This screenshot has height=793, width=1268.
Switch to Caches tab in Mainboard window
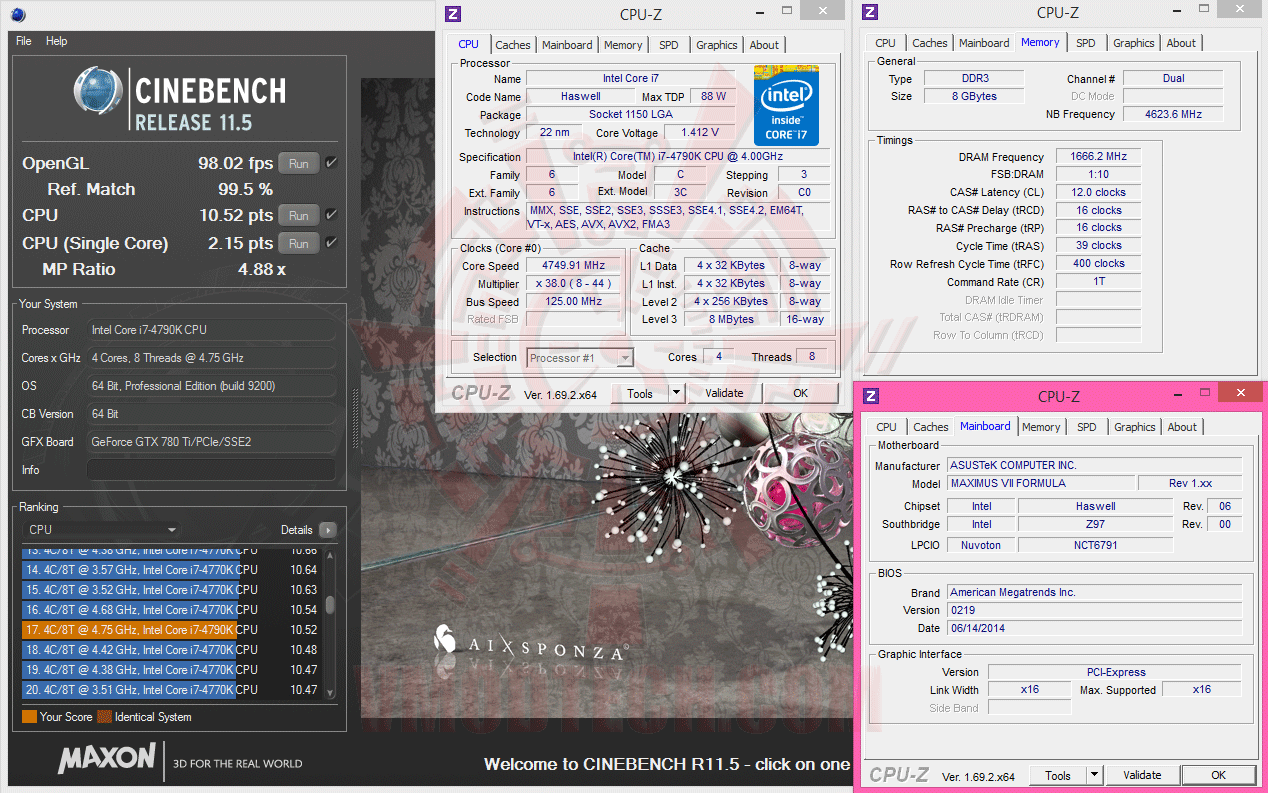click(931, 427)
